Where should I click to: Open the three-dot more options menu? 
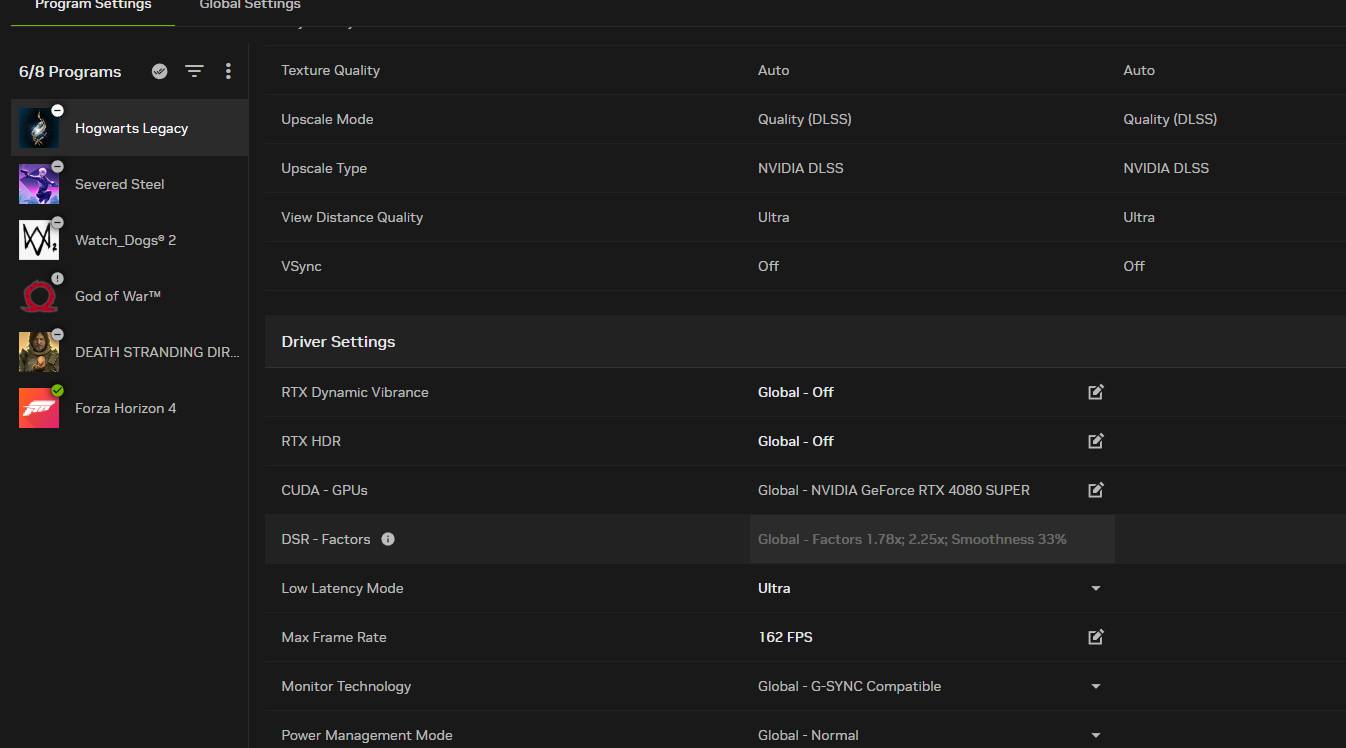(228, 71)
